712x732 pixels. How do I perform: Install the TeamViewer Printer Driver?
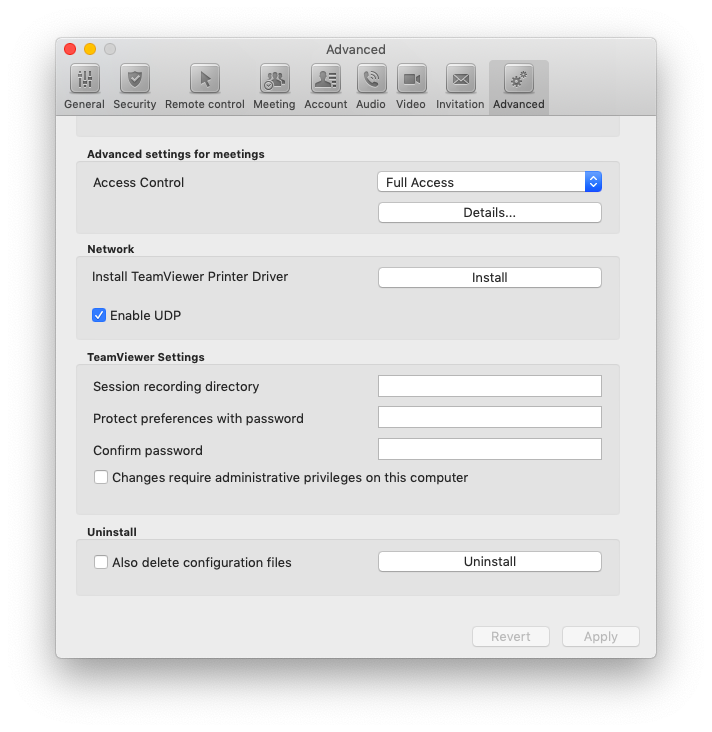pyautogui.click(x=489, y=278)
